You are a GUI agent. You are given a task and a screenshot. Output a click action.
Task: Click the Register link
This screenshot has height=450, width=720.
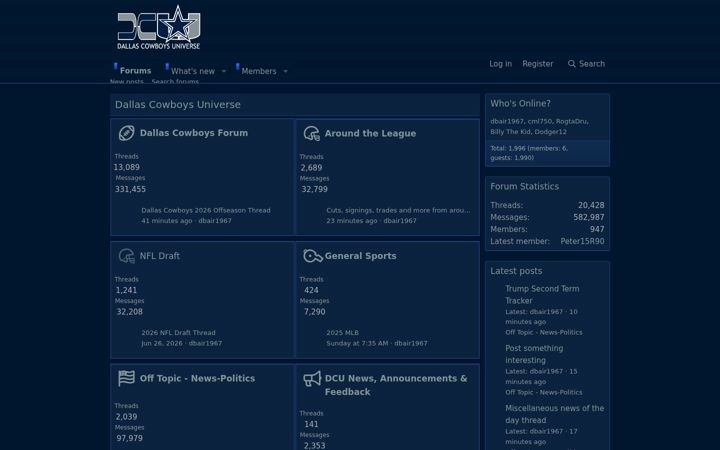[x=538, y=64]
